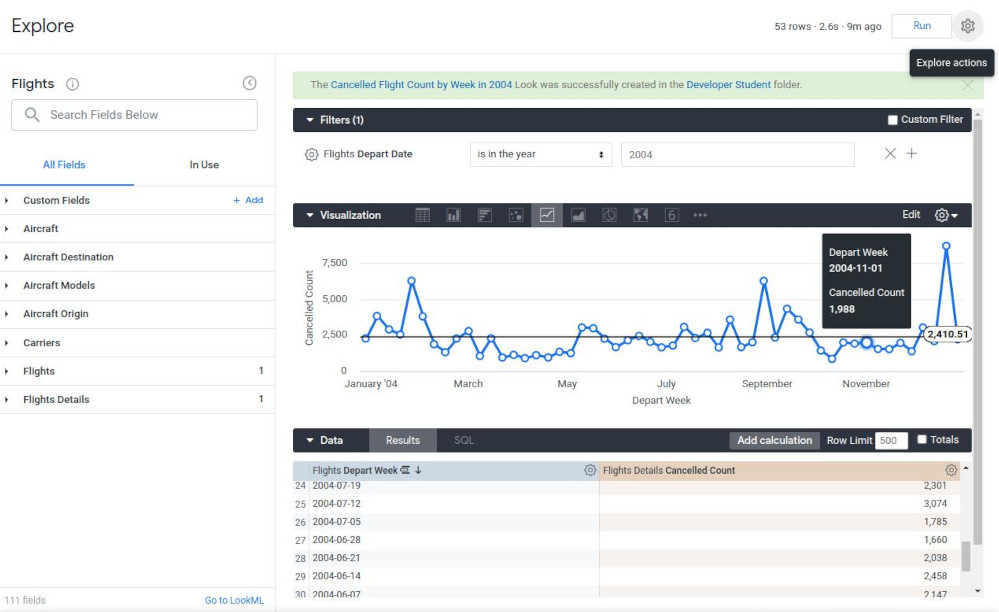The width and height of the screenshot is (999, 612).
Task: Click the '53 rows · 2.6s · 9m ago' status text
Action: 828,27
